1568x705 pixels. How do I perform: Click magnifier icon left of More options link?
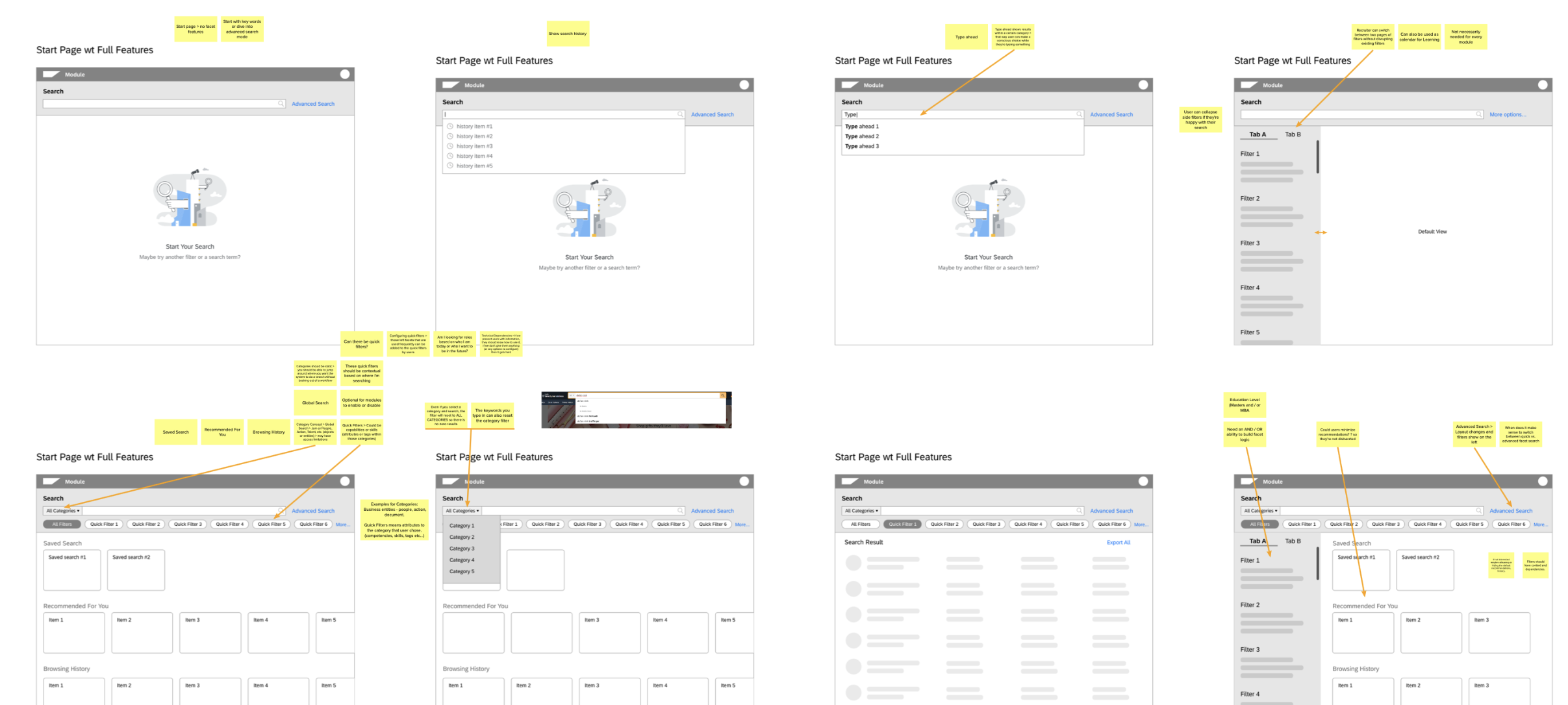point(1478,114)
